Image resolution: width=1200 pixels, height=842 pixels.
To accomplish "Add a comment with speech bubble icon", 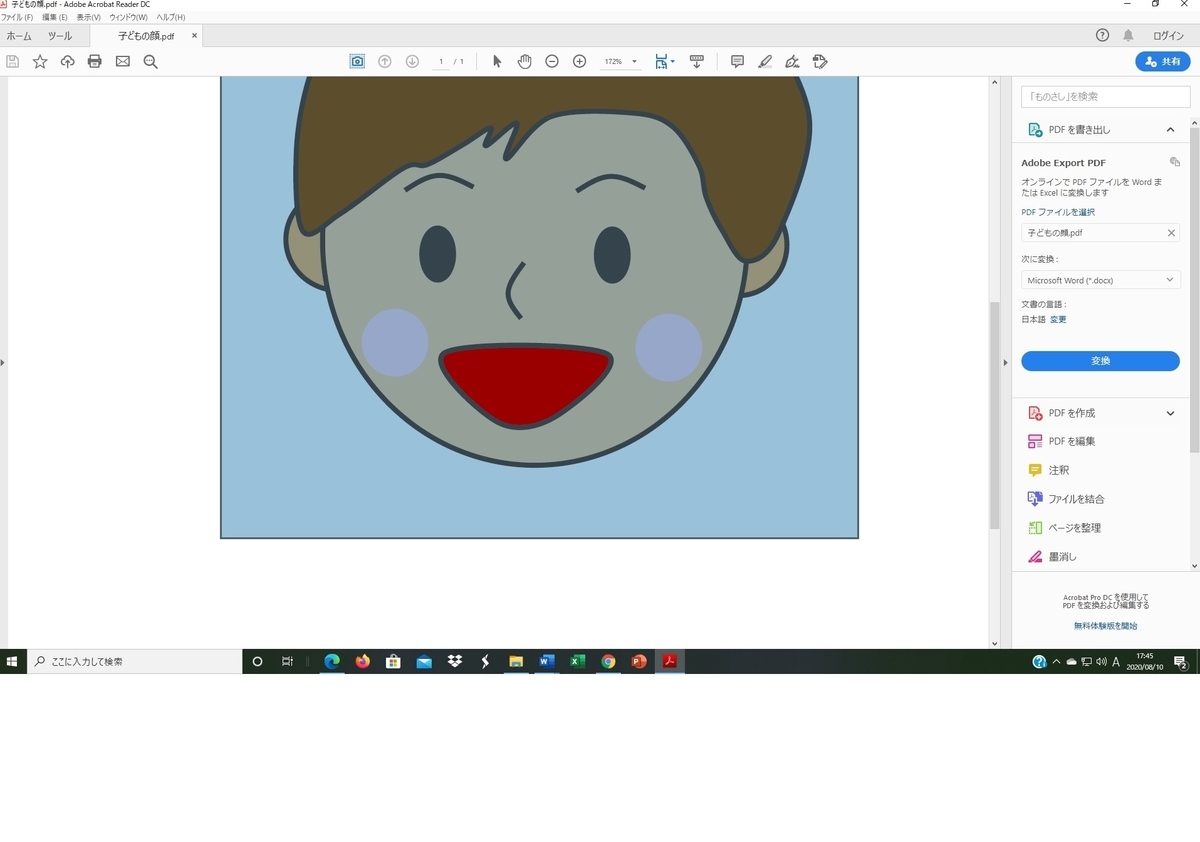I will coord(737,62).
